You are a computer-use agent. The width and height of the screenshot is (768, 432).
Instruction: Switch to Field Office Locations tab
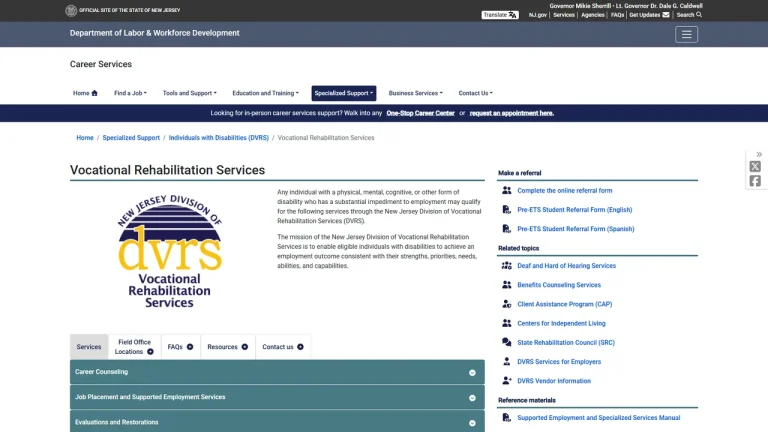click(x=134, y=347)
